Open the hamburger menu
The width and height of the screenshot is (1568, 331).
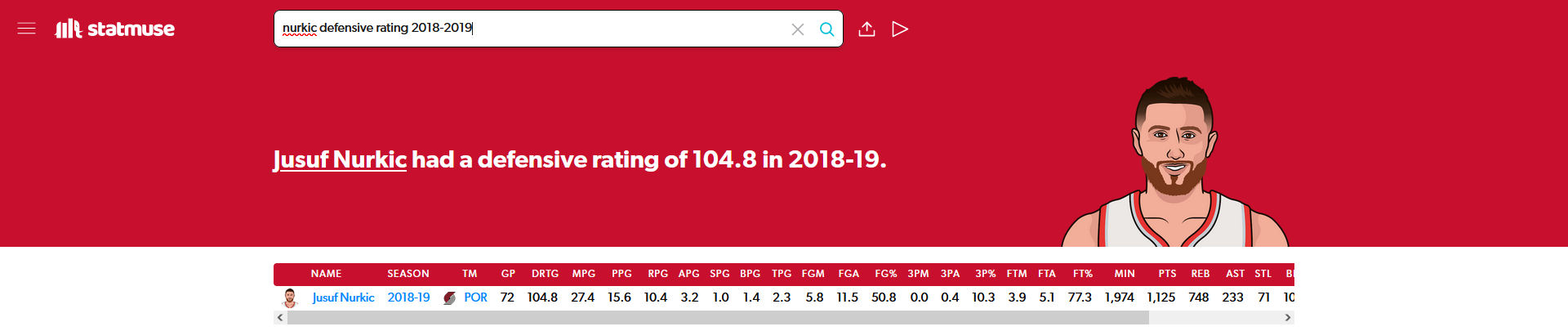point(26,29)
